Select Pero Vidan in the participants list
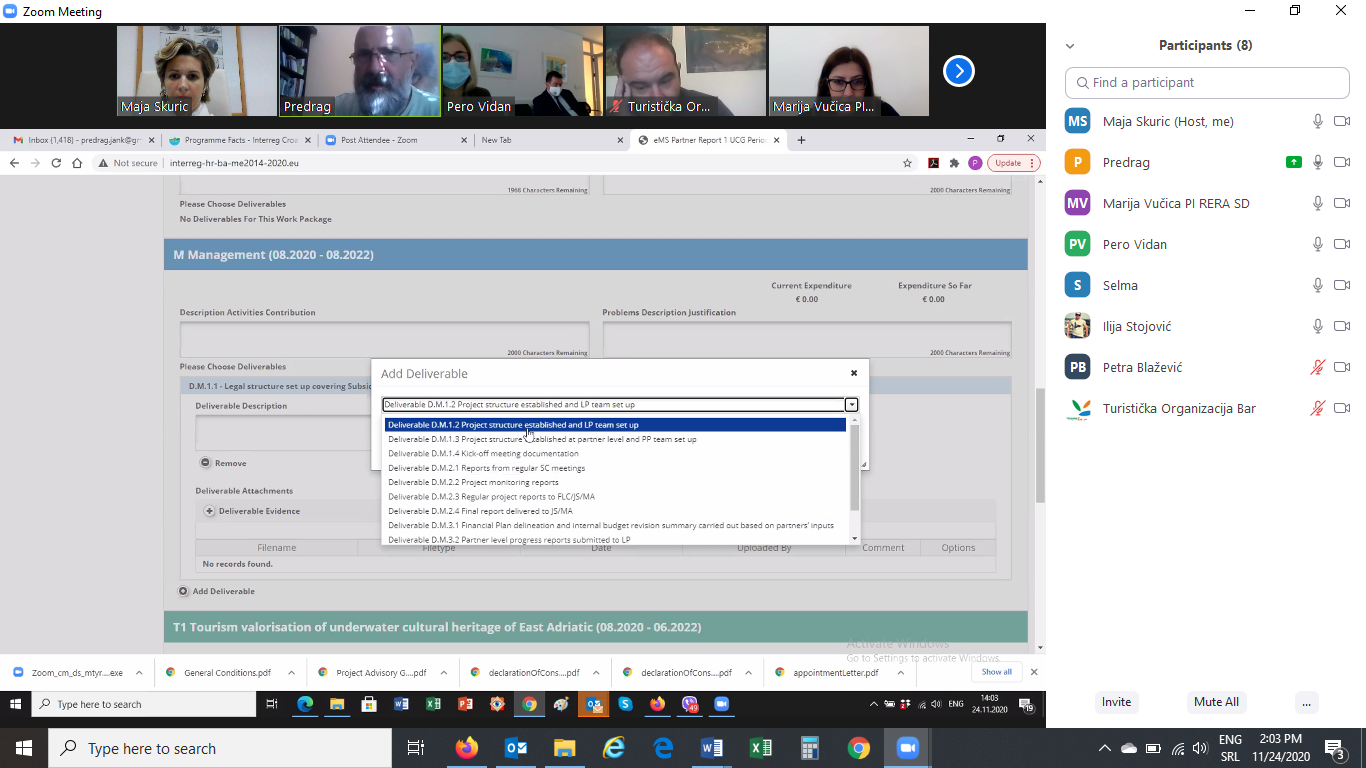This screenshot has width=1366, height=768. [x=1134, y=244]
